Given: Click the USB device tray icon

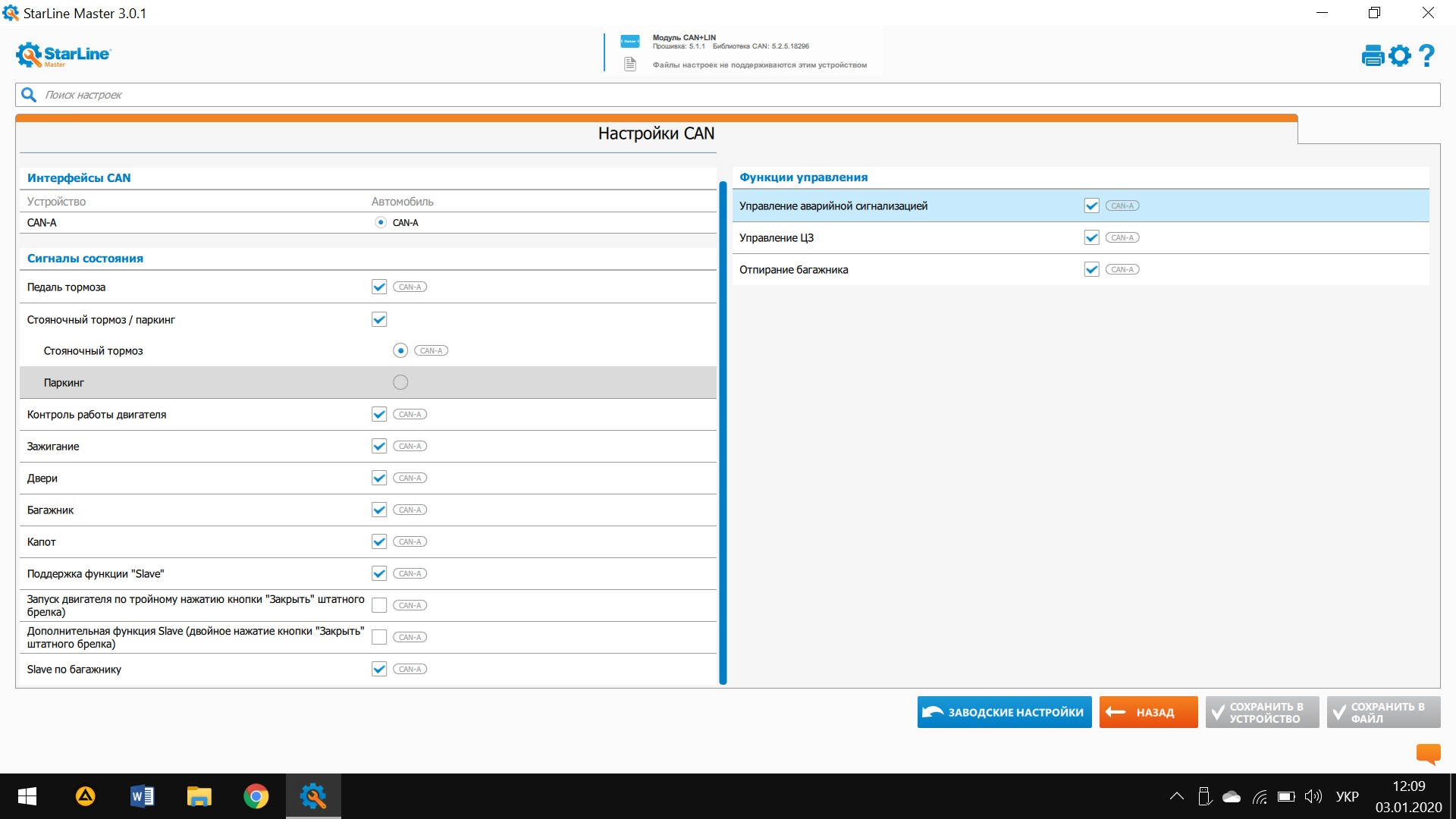Looking at the screenshot, I should 1204,796.
